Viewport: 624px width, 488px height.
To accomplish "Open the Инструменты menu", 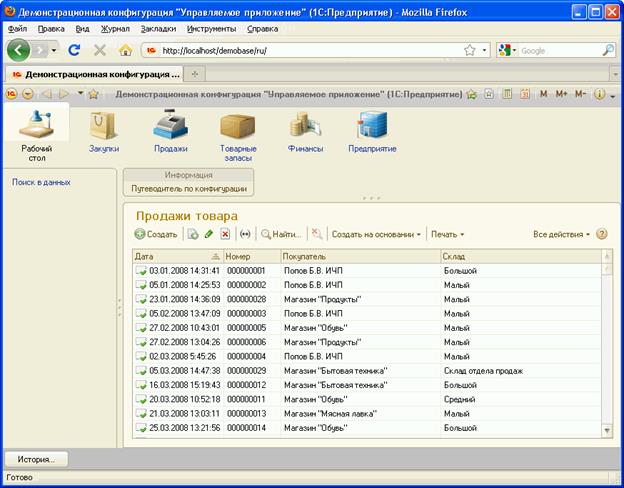I will coord(211,29).
